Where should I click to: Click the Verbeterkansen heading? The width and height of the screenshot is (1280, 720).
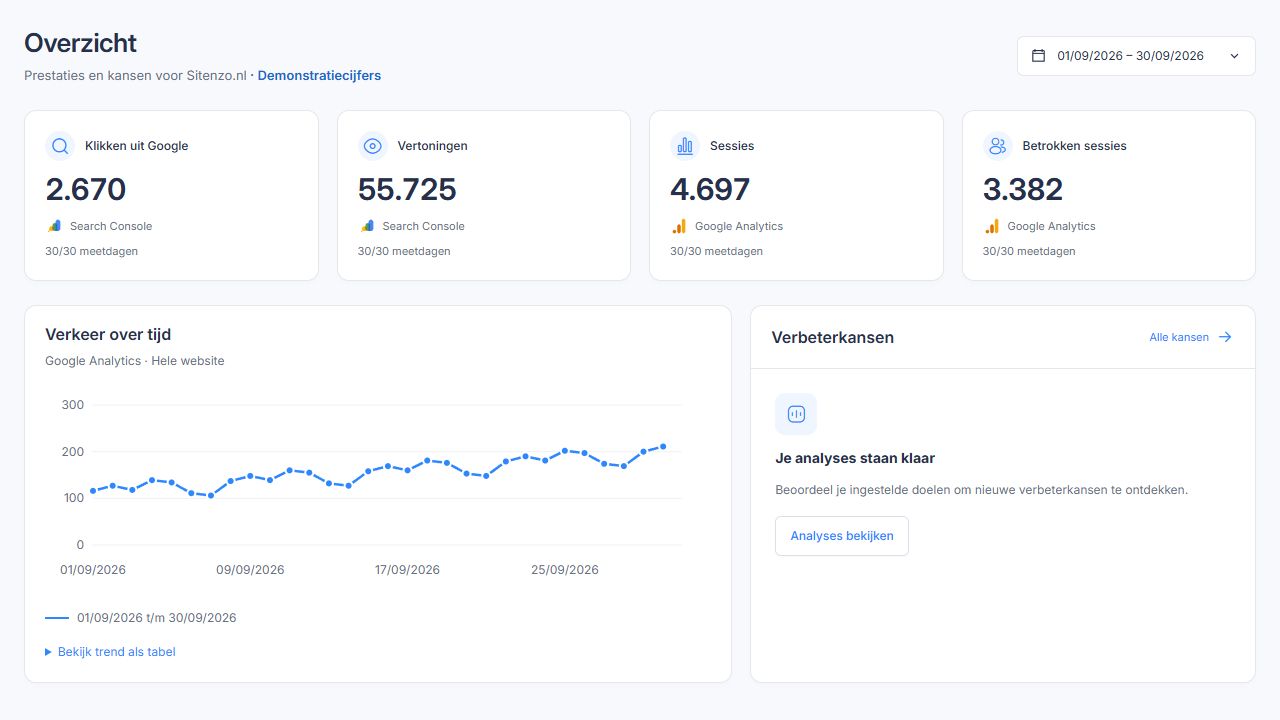pos(833,337)
